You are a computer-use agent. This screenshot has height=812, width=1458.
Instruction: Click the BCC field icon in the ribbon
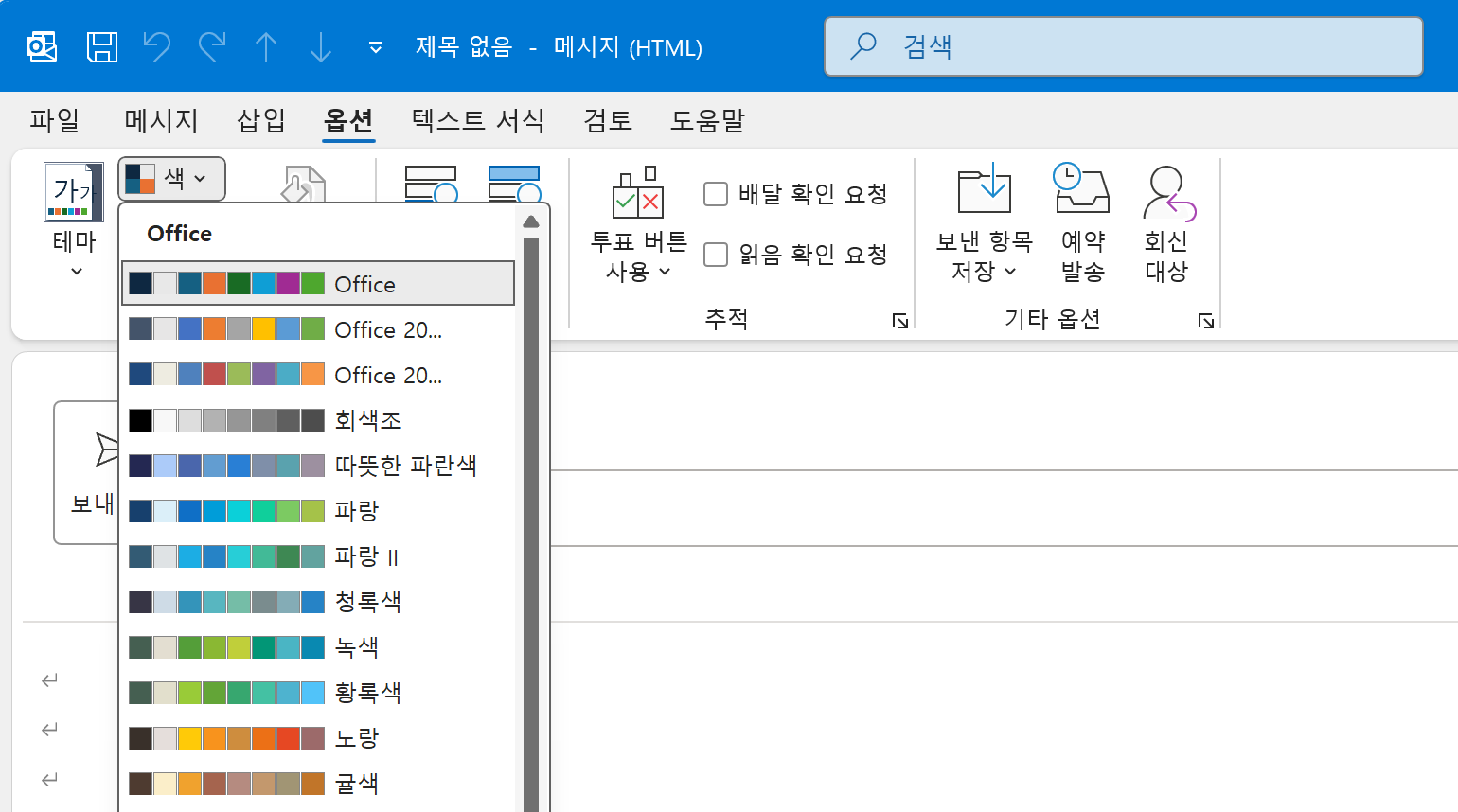(432, 185)
